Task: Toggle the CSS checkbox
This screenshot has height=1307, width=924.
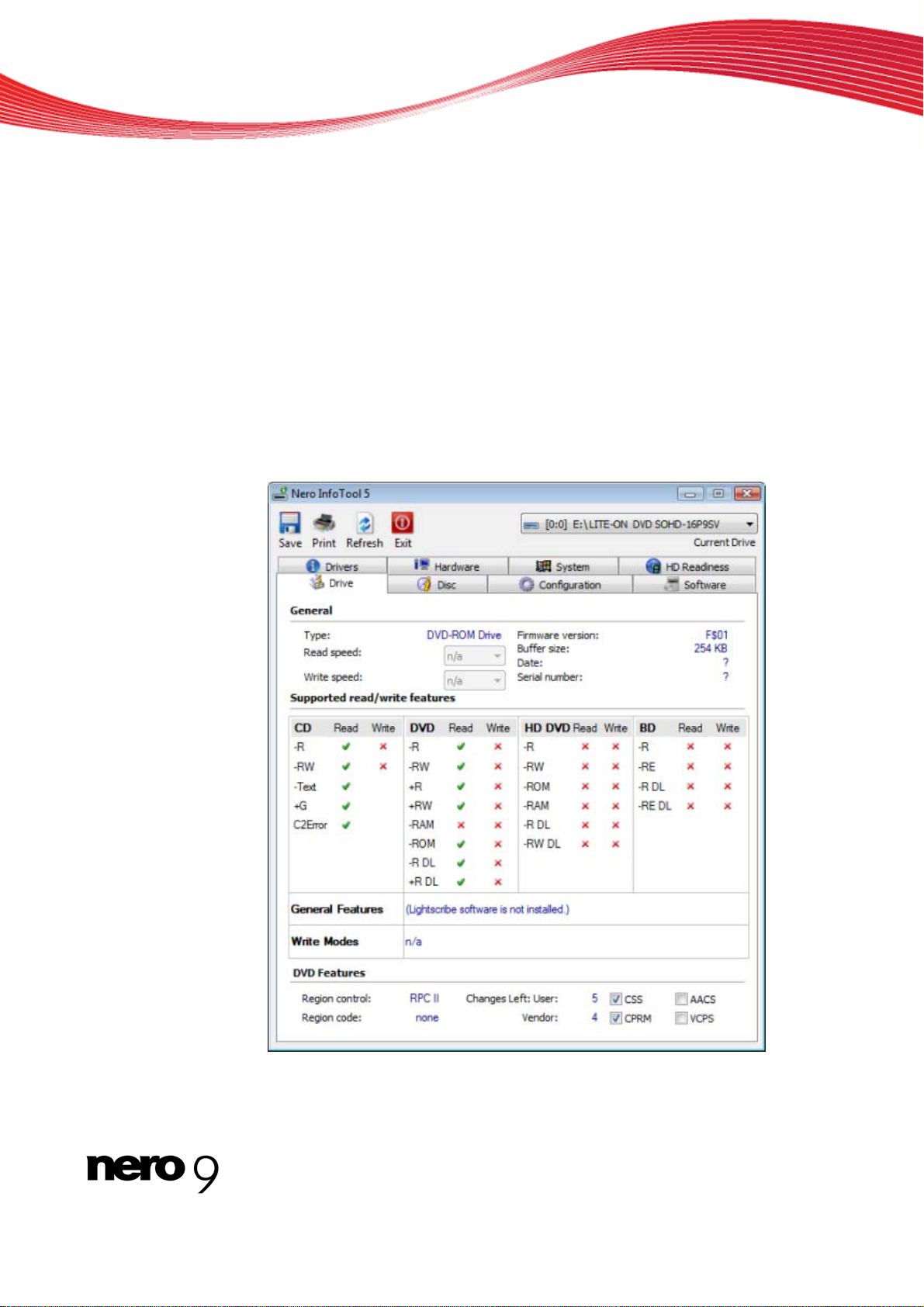Action: (x=616, y=999)
